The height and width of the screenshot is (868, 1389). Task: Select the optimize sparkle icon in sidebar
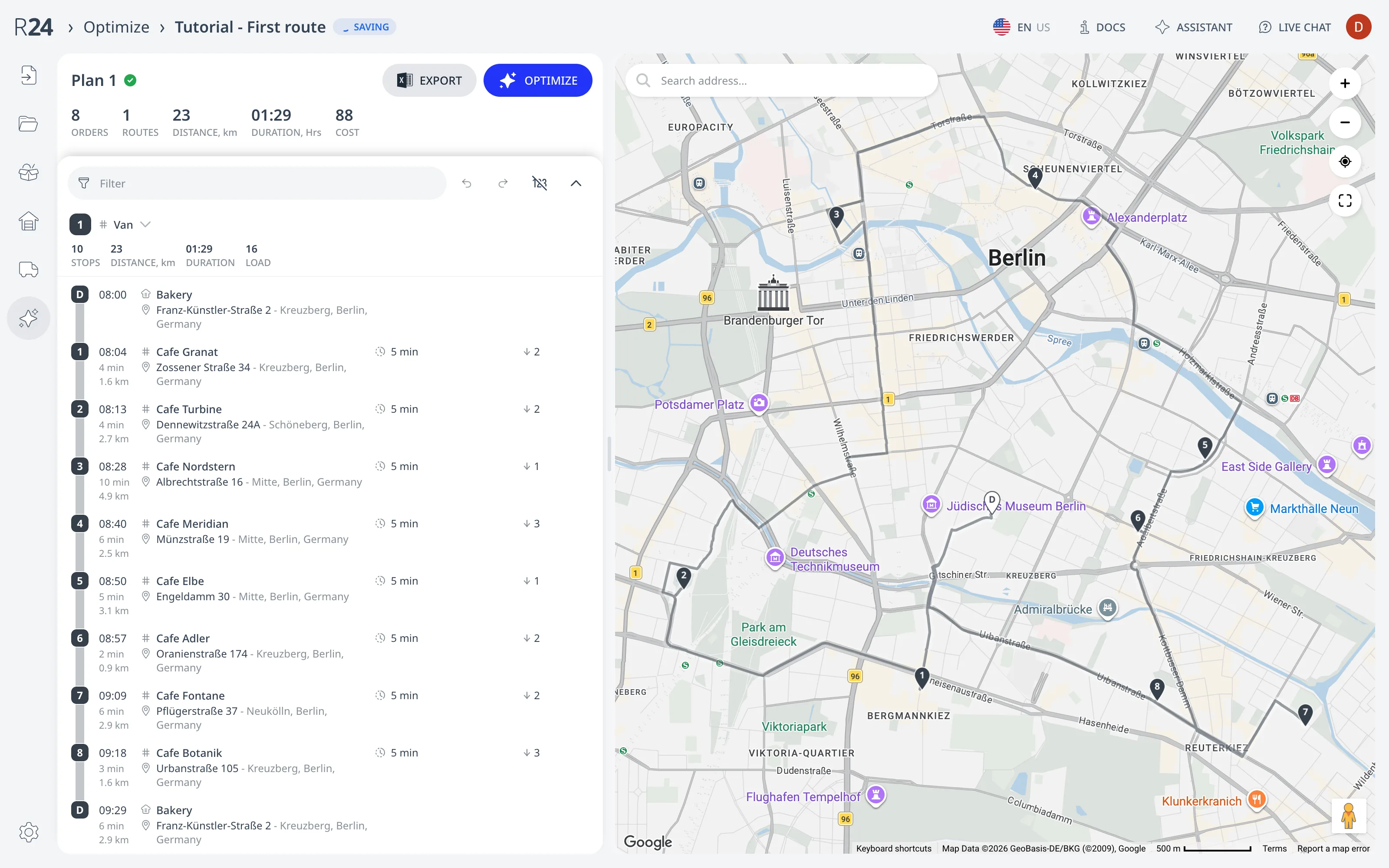(x=28, y=318)
